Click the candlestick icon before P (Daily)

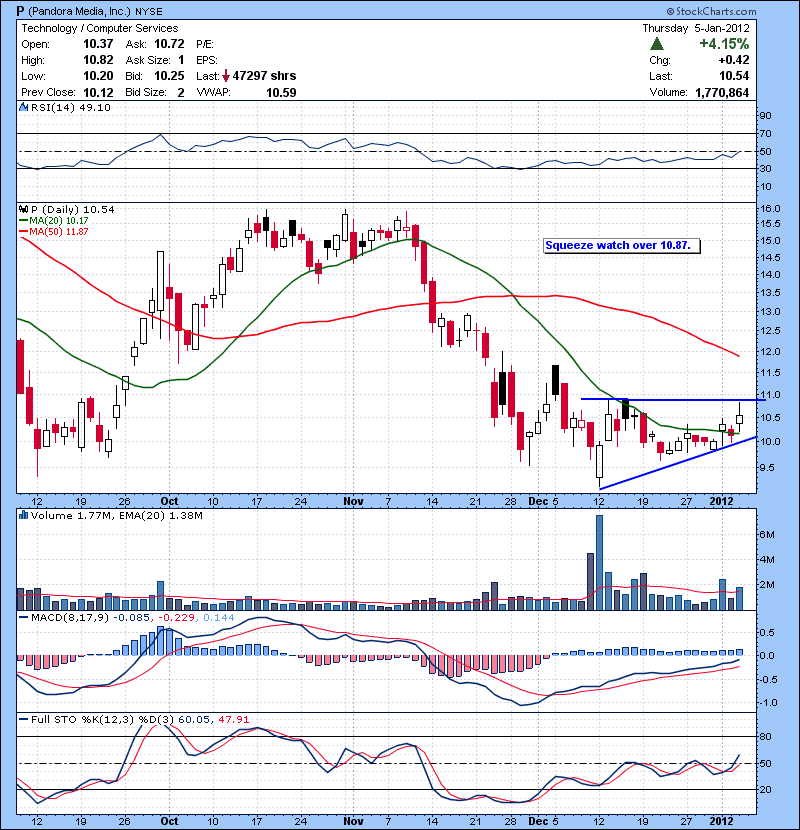[x=23, y=210]
